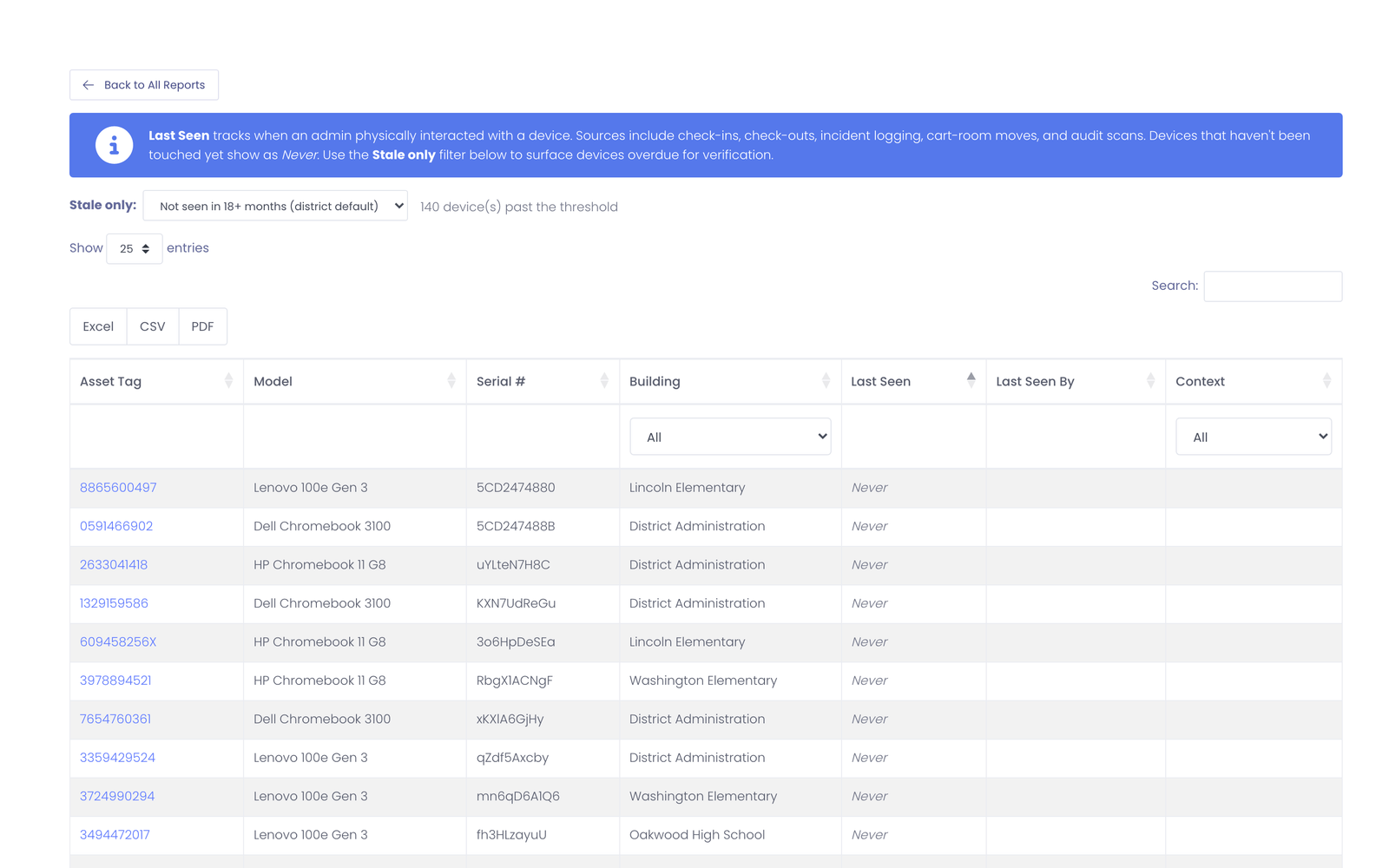This screenshot has height=868, width=1389.
Task: Focus the Search input field
Action: tap(1273, 286)
